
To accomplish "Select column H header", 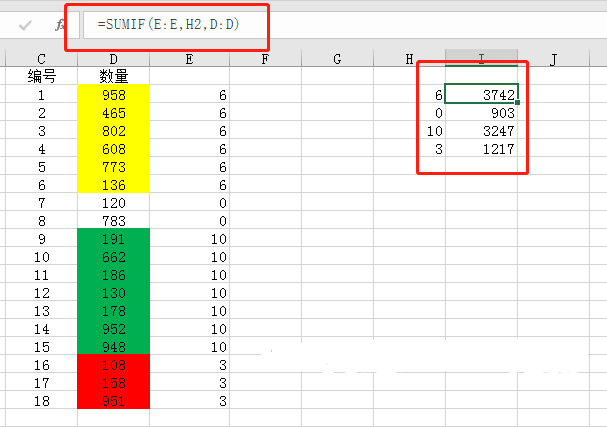I will (409, 59).
